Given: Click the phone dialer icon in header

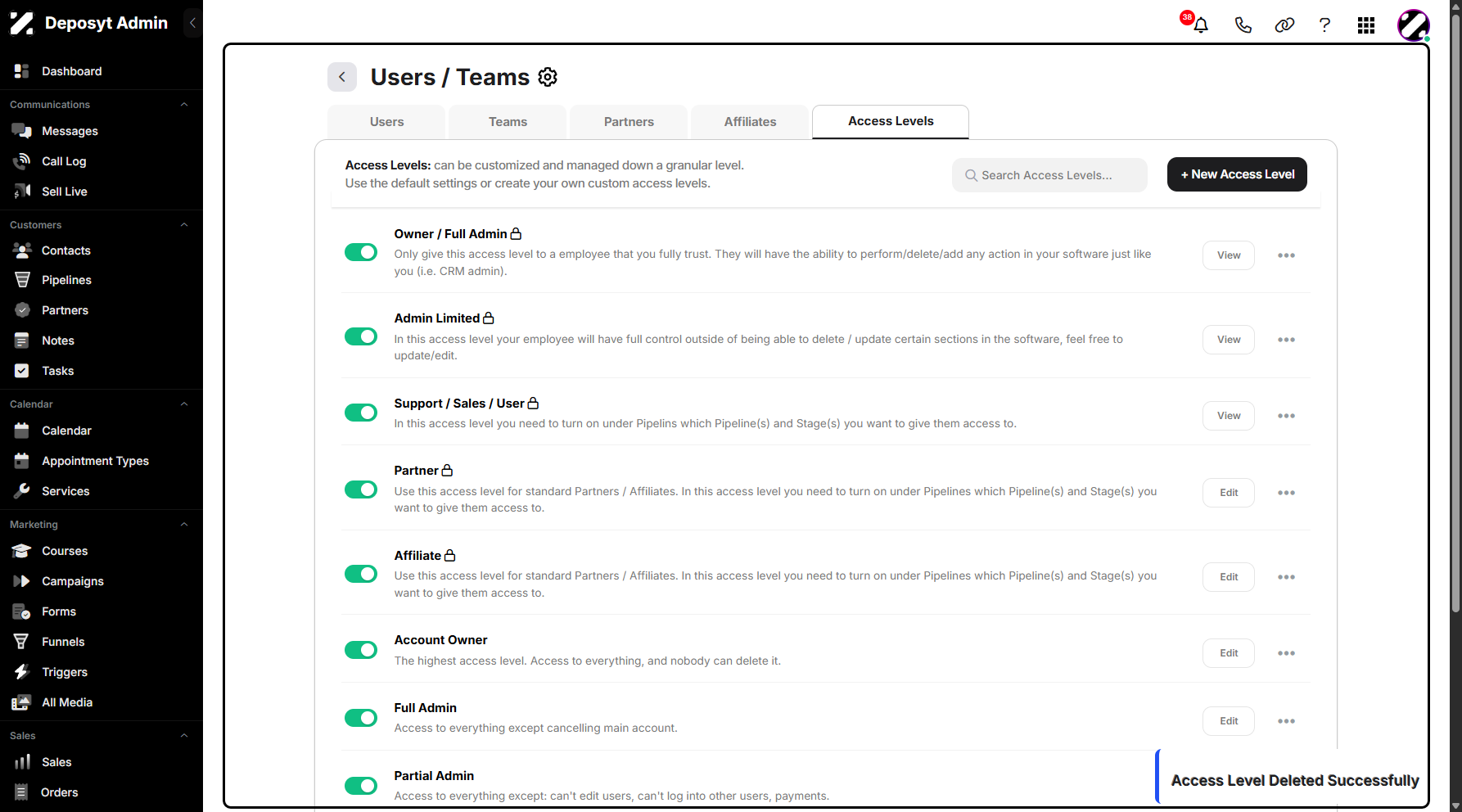Looking at the screenshot, I should click(1243, 25).
